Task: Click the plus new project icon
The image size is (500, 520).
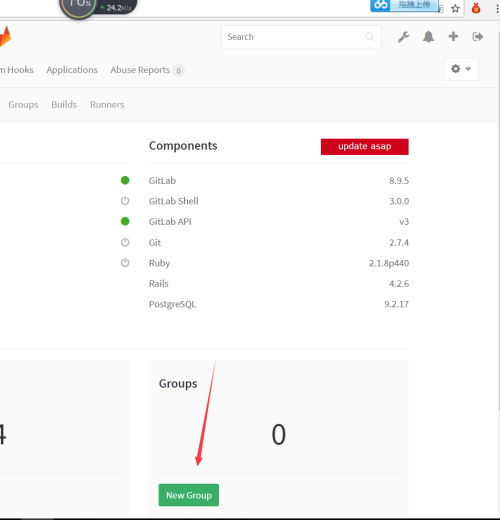Action: [453, 36]
